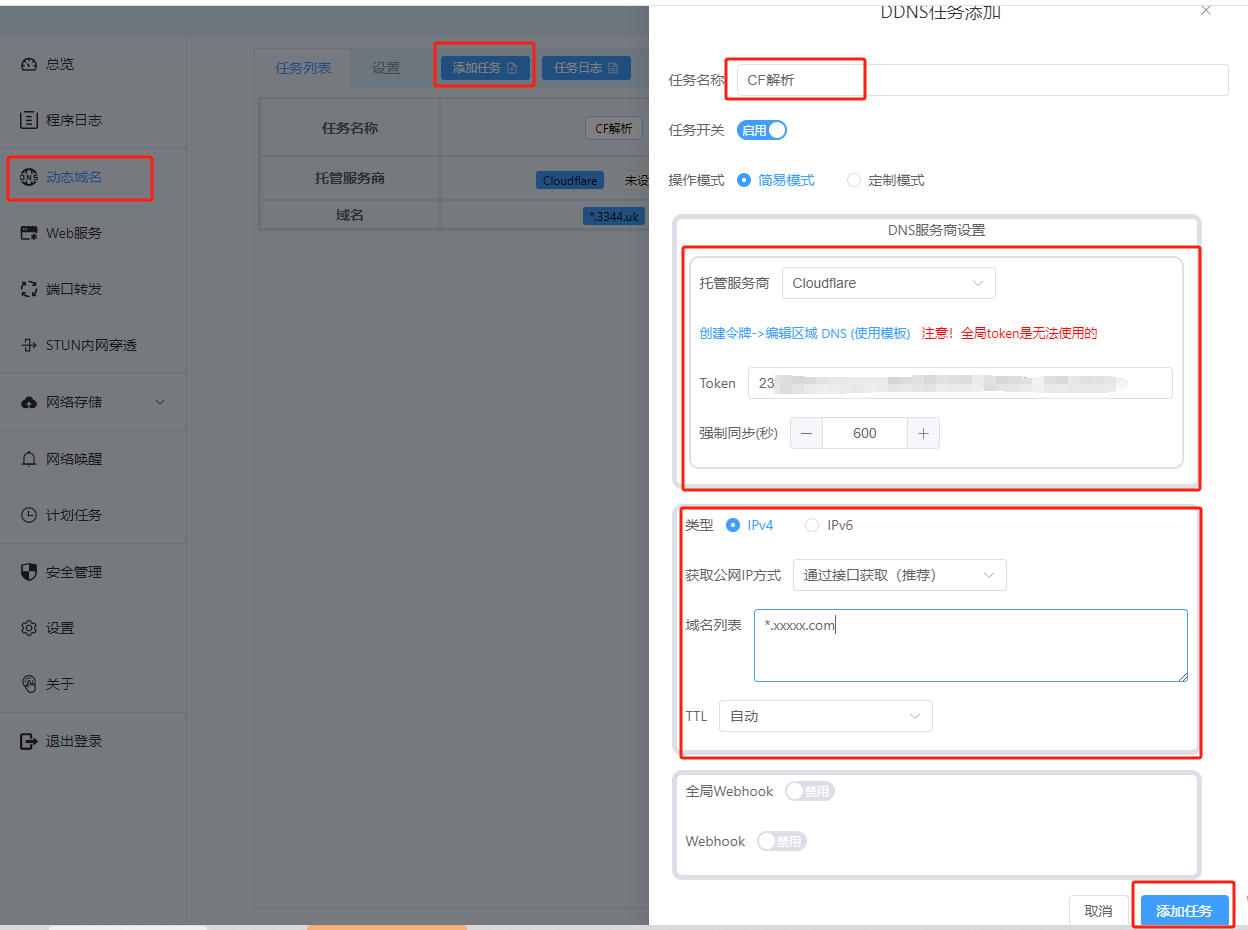Image resolution: width=1248 pixels, height=930 pixels.
Task: Open the 创建令牌 Cloudflare link
Action: (804, 333)
